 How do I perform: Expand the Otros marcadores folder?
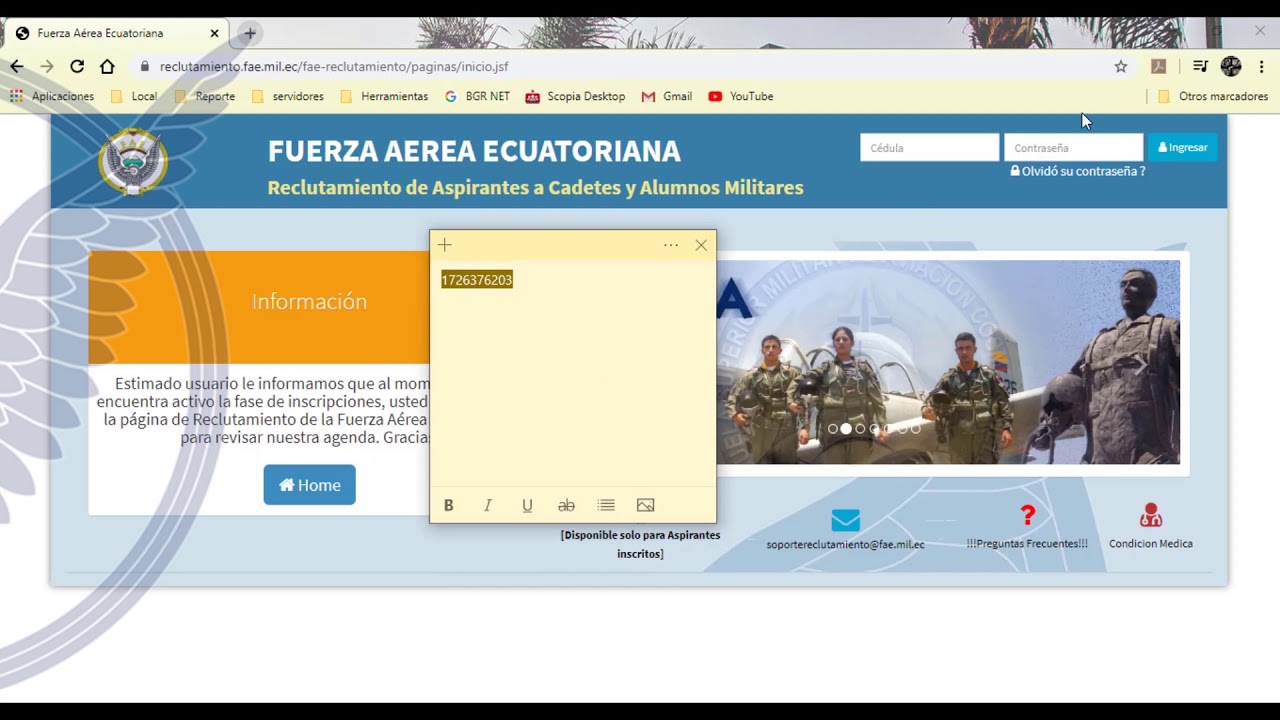(1213, 96)
